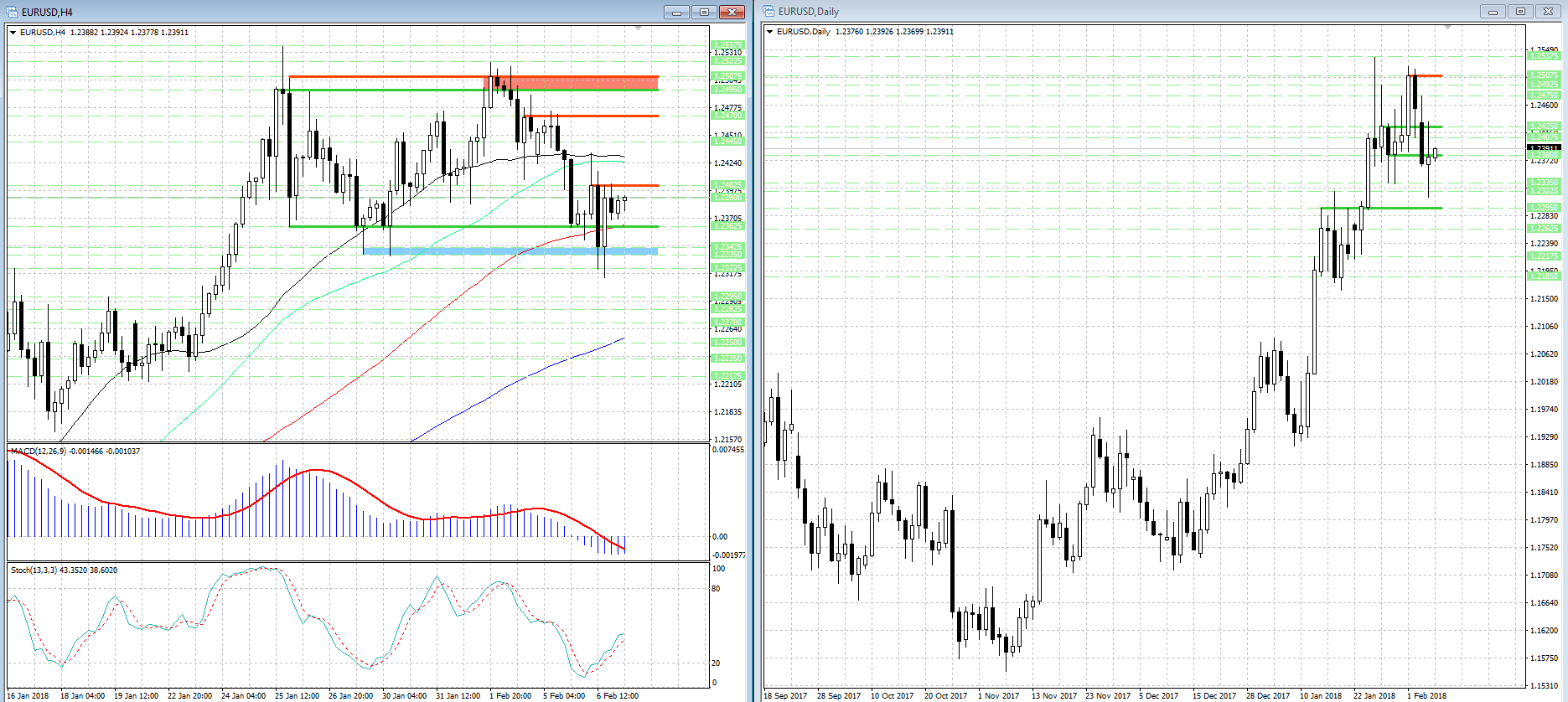Maximize the EURUSD,Daily chart window

[1520, 11]
